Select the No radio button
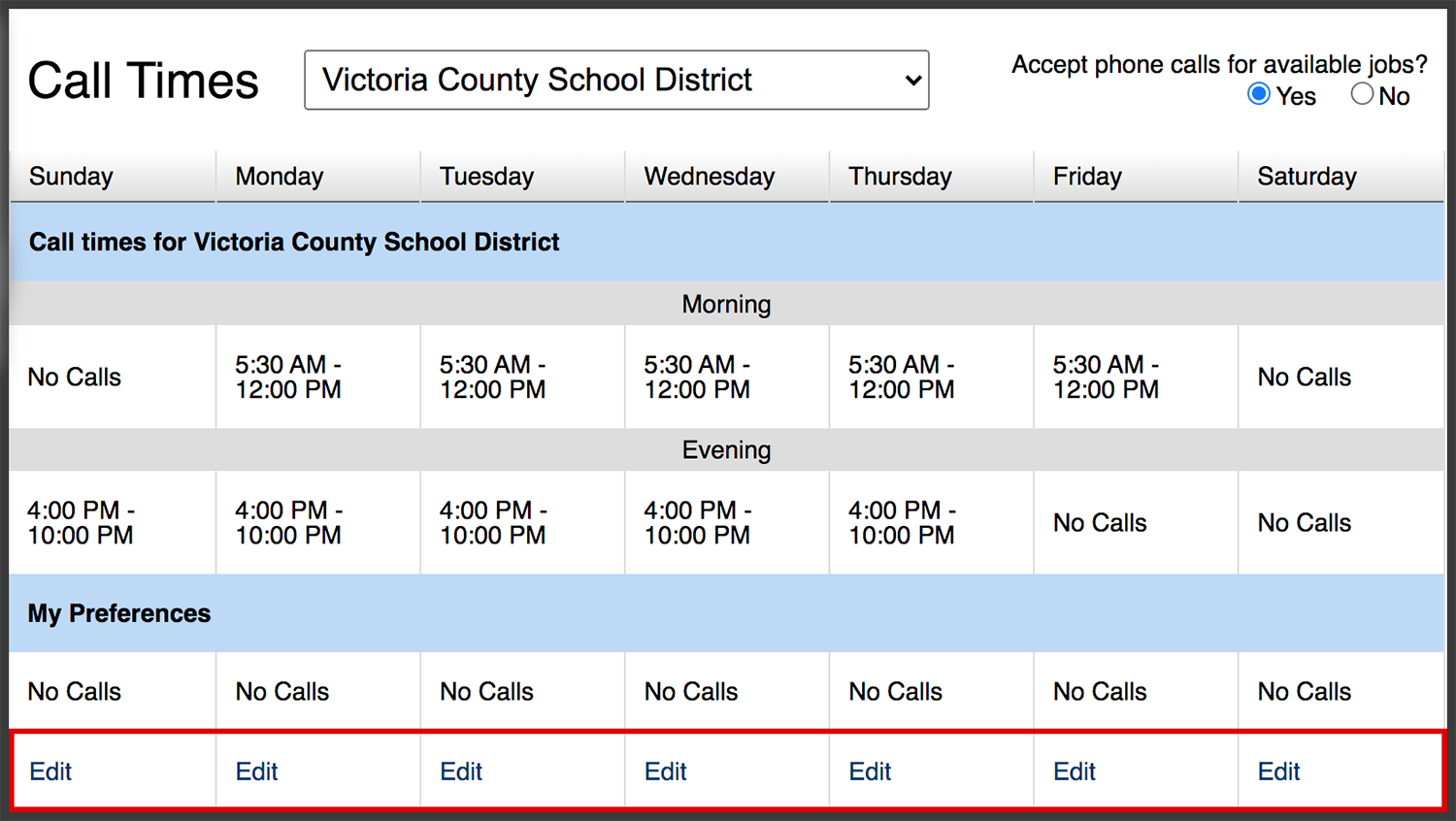 (1362, 94)
